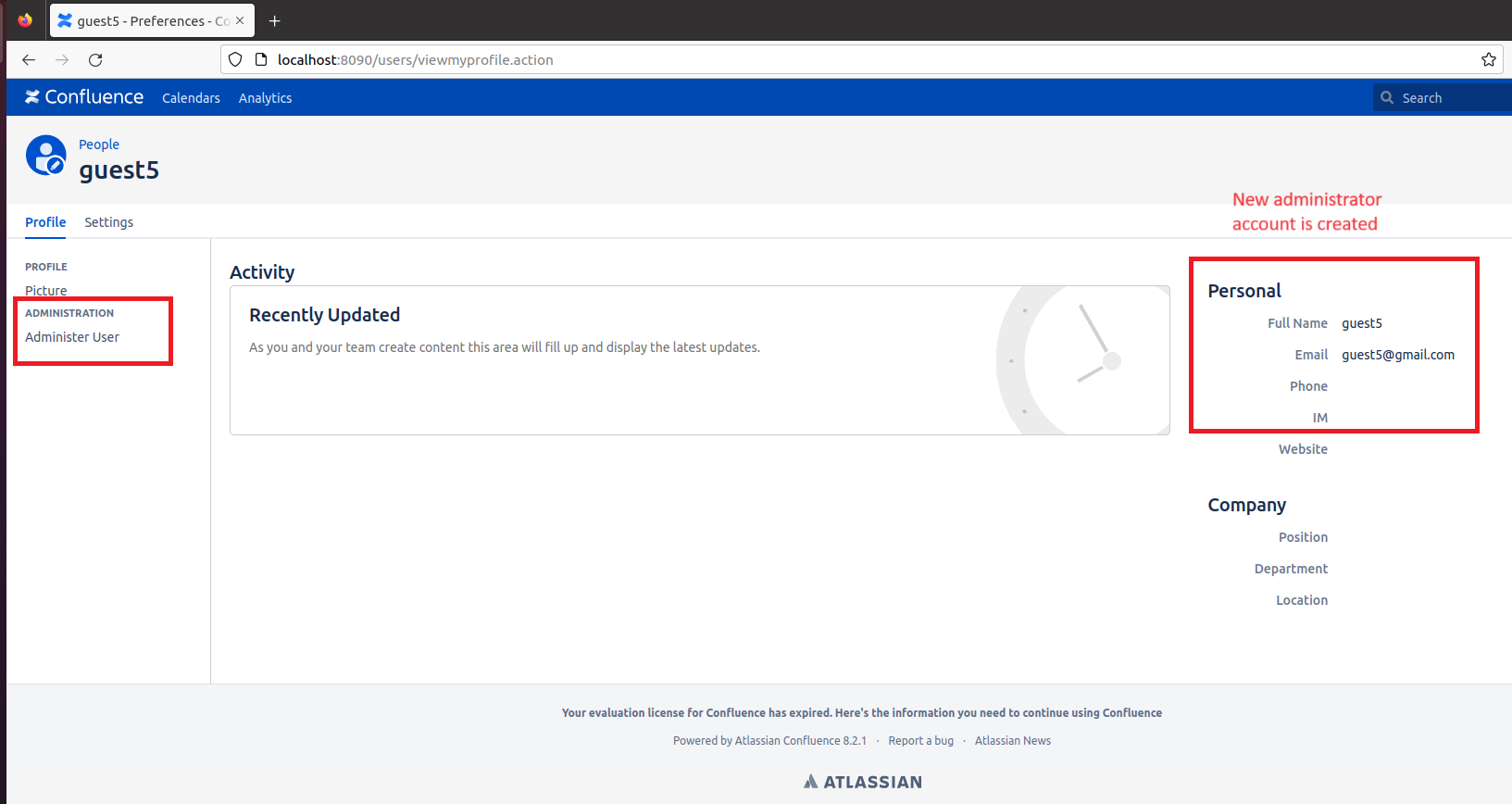Click the Confluence Search field
The height and width of the screenshot is (804, 1512).
[1443, 97]
